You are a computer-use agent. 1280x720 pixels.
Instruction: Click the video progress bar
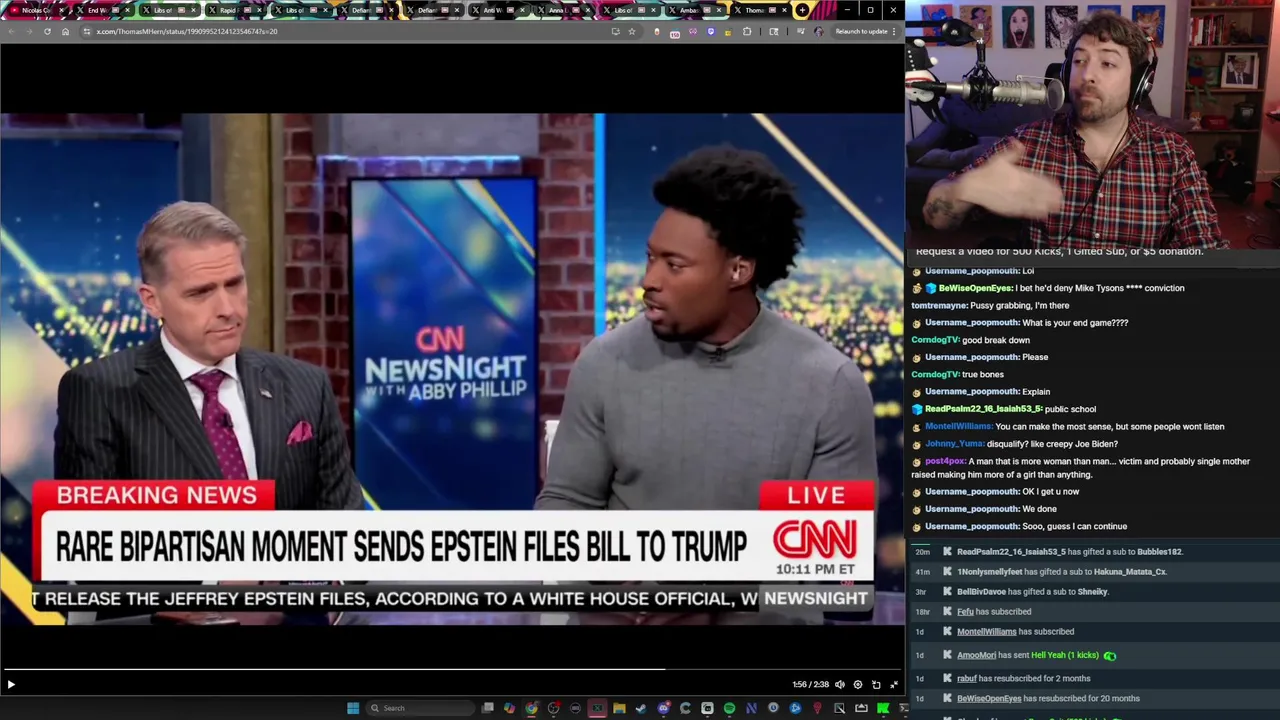(x=452, y=669)
